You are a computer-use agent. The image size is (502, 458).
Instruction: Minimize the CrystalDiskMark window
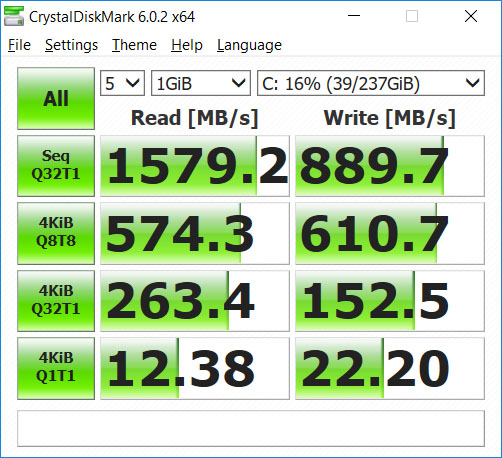tap(354, 16)
